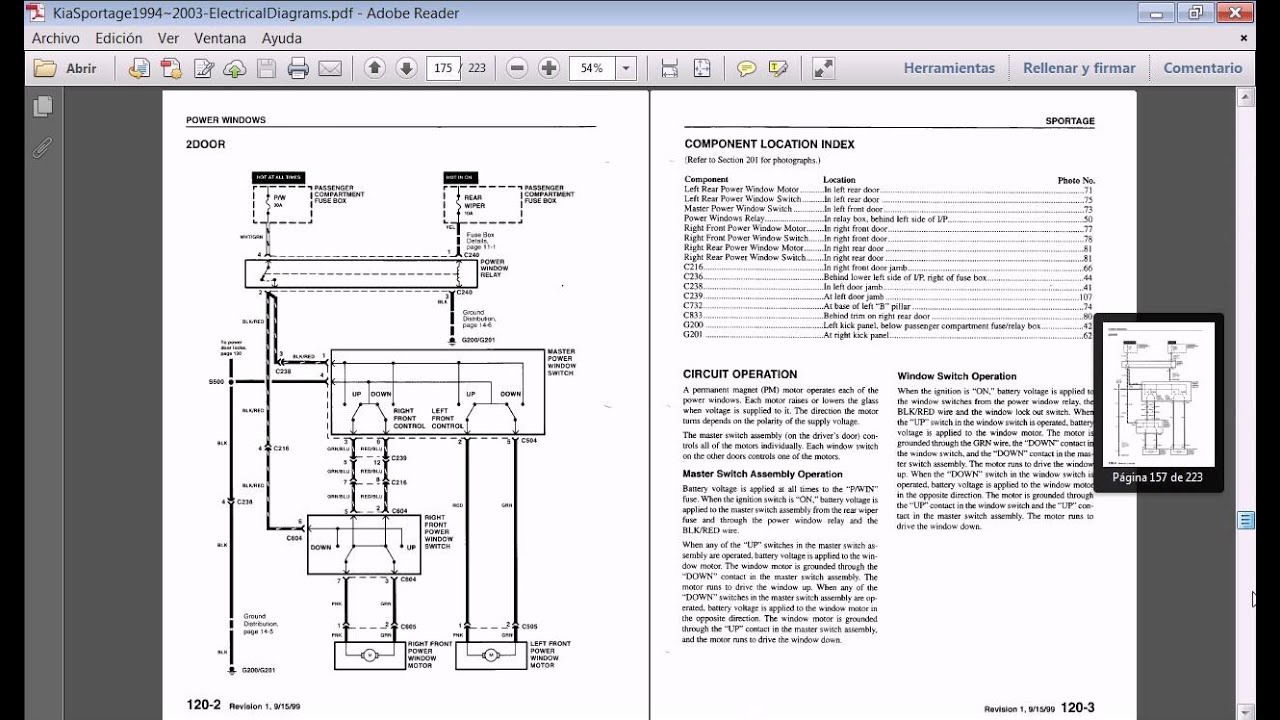Click the POWER WINDOWS page heading
This screenshot has width=1280, height=720.
(x=226, y=120)
